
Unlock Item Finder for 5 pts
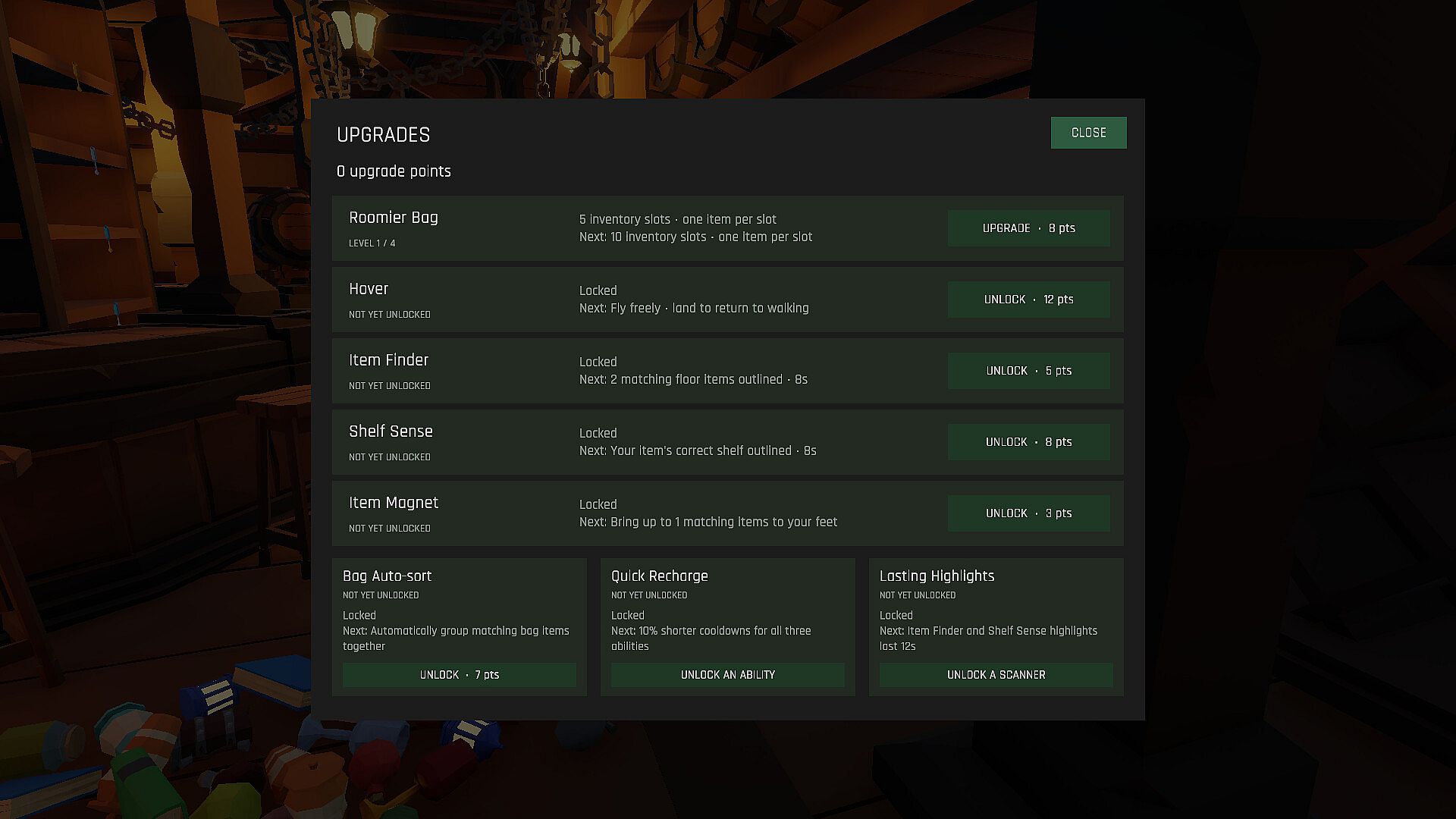[x=1028, y=371]
